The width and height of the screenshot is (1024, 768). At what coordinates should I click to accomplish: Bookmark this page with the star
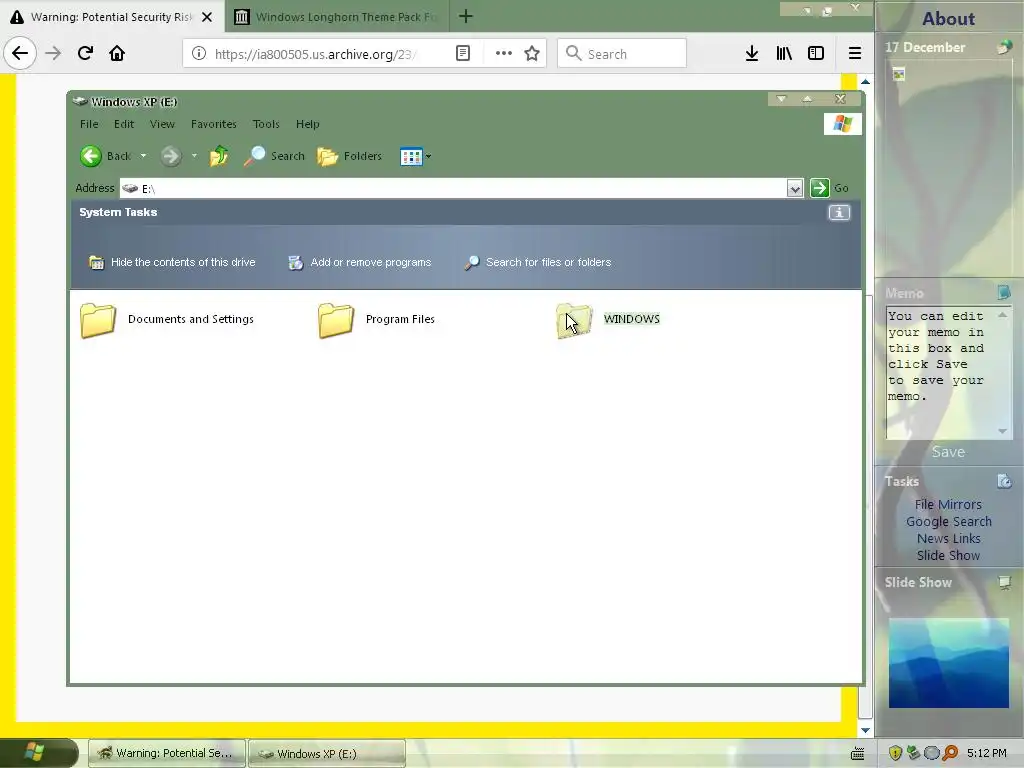(x=532, y=54)
